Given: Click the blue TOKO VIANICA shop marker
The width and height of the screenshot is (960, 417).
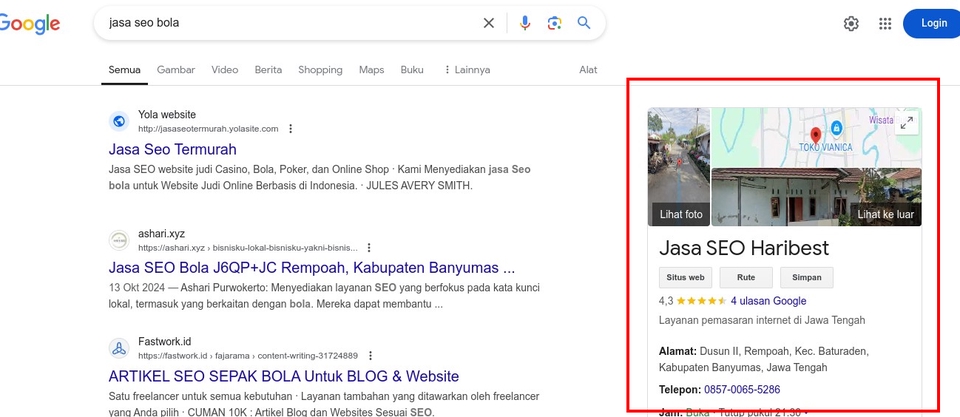Looking at the screenshot, I should [836, 128].
